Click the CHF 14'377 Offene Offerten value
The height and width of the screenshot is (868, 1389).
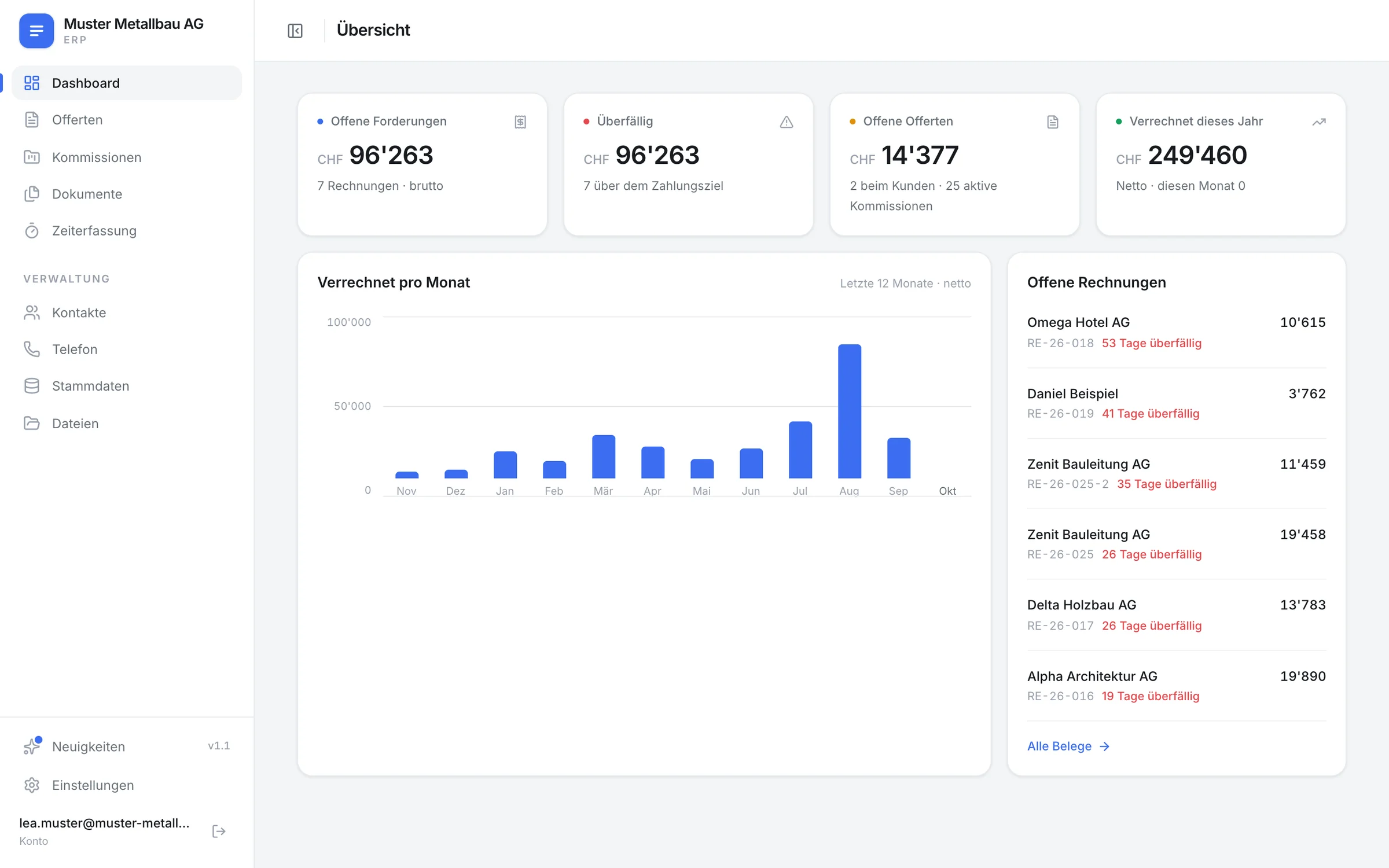(x=904, y=155)
